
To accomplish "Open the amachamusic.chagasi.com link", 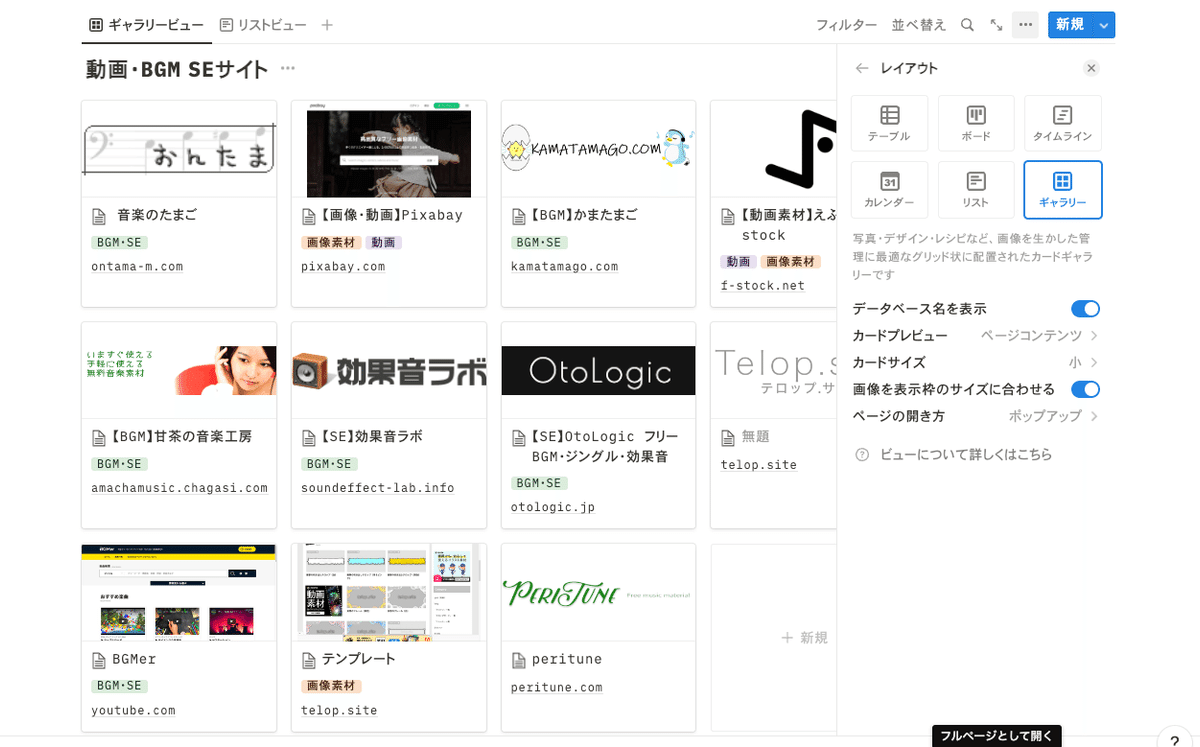I will pyautogui.click(x=180, y=489).
